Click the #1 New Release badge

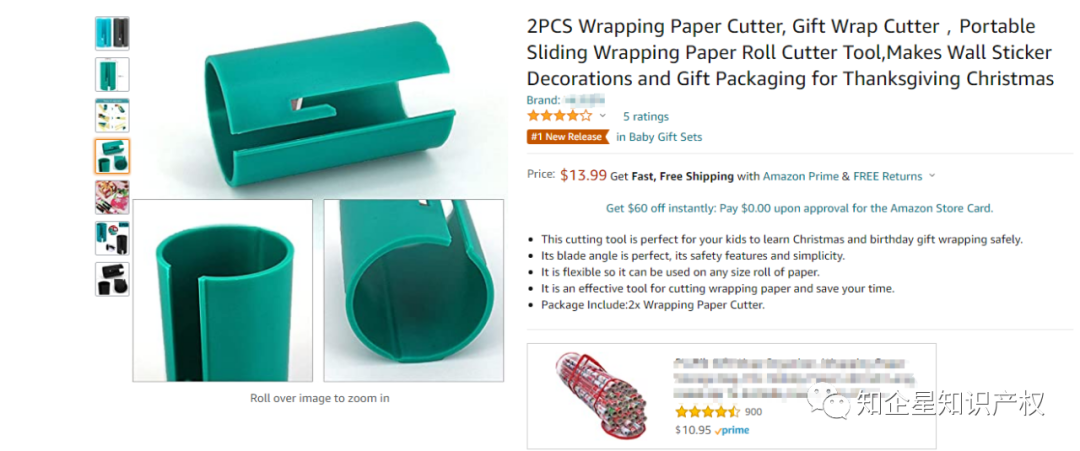pos(569,137)
